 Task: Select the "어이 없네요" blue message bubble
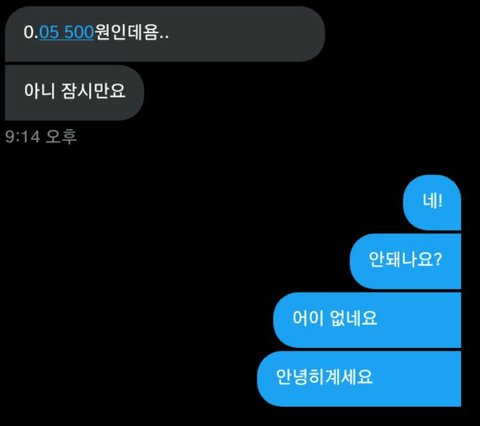367,320
